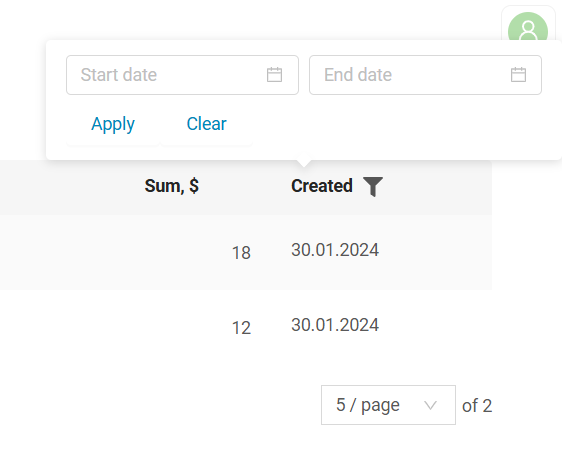Click the 'of 2' pagination text
562x457 pixels.
point(477,406)
